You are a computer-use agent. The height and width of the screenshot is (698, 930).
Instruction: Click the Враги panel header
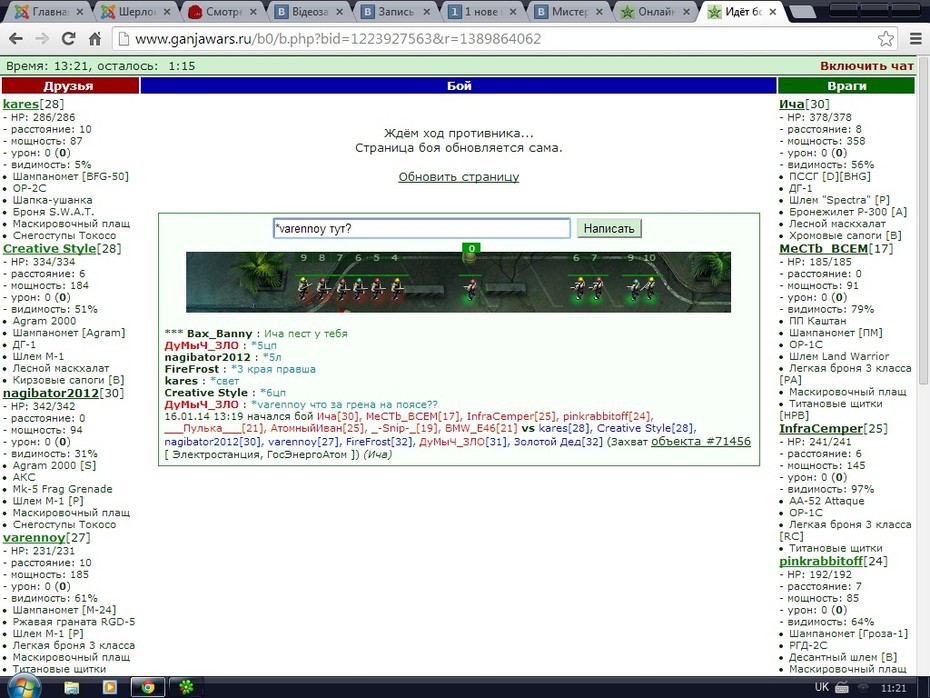pyautogui.click(x=846, y=85)
